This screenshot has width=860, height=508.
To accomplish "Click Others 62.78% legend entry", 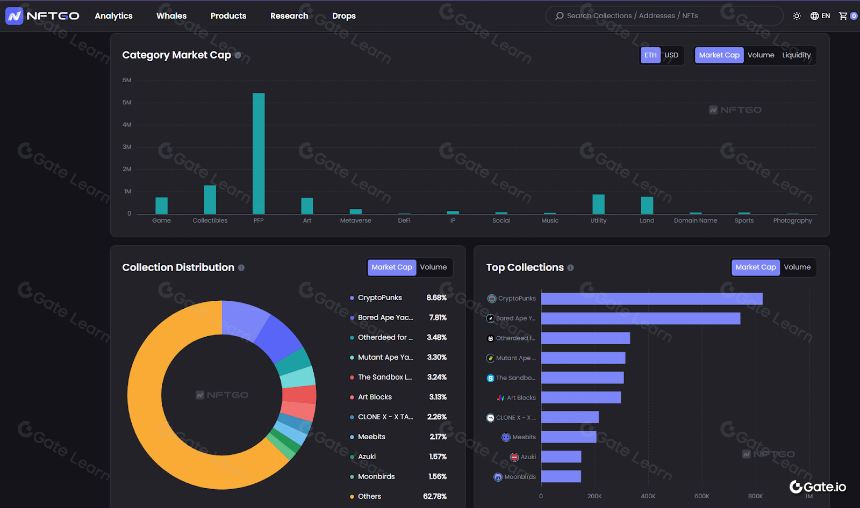I will 398,496.
